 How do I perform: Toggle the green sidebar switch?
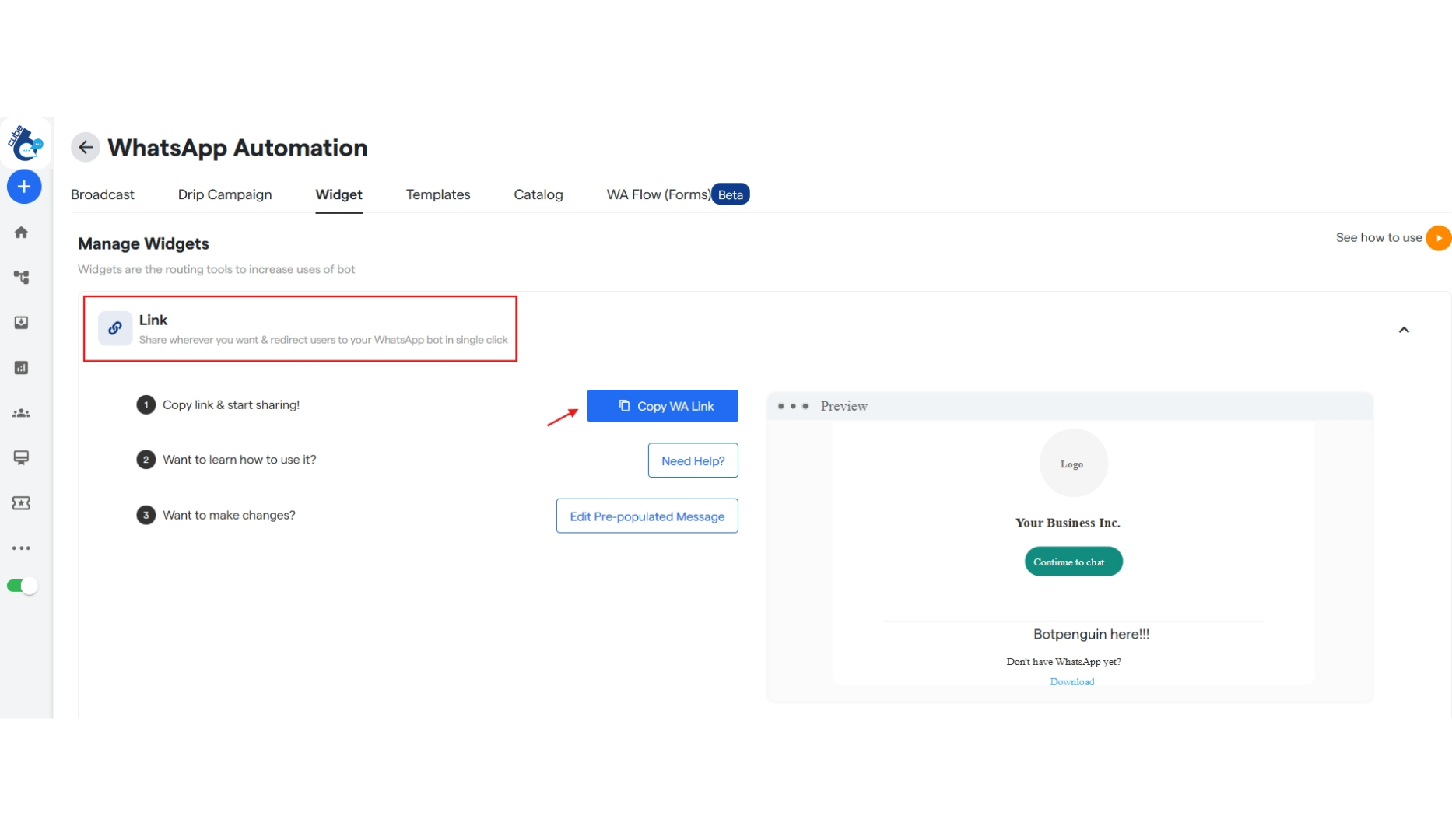(x=22, y=586)
